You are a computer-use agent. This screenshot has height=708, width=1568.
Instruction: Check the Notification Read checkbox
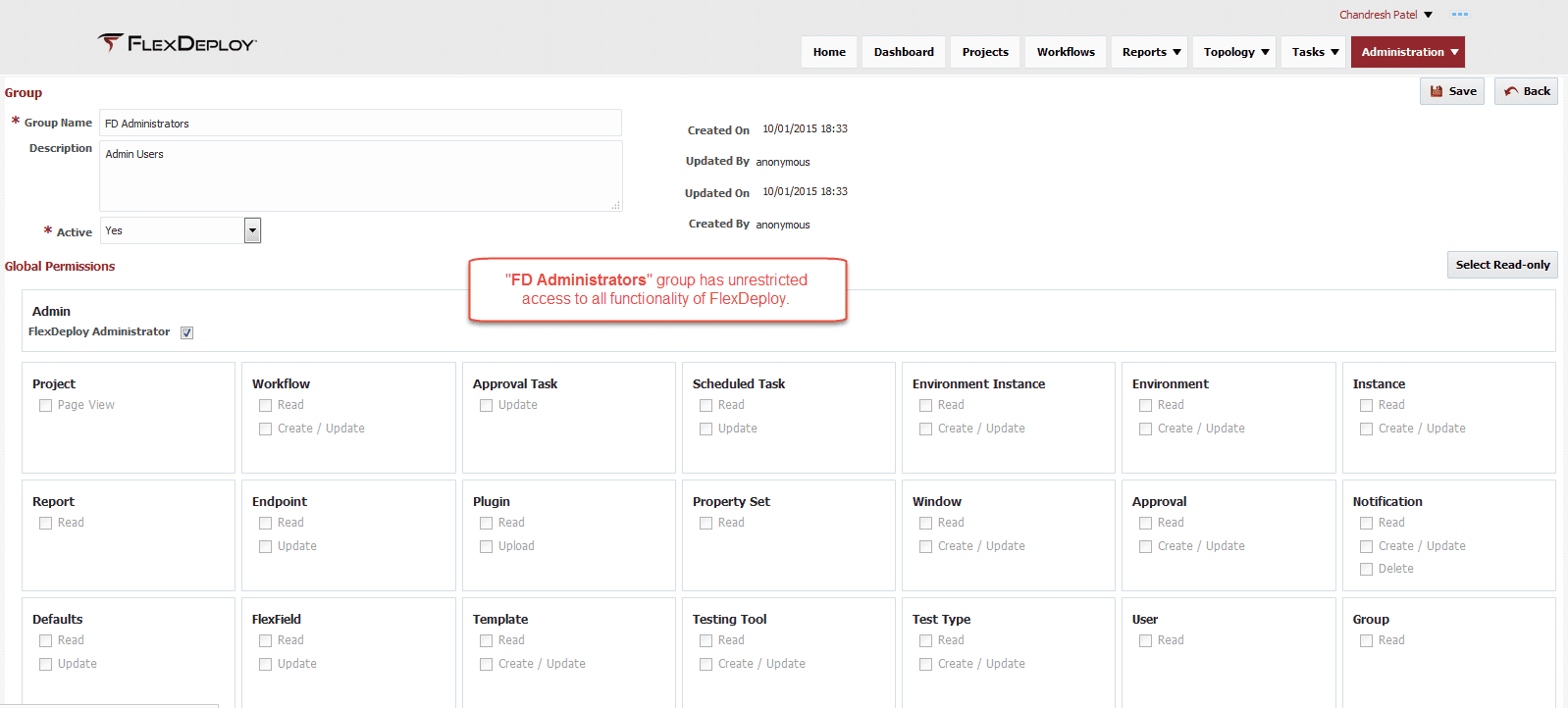(x=1366, y=523)
